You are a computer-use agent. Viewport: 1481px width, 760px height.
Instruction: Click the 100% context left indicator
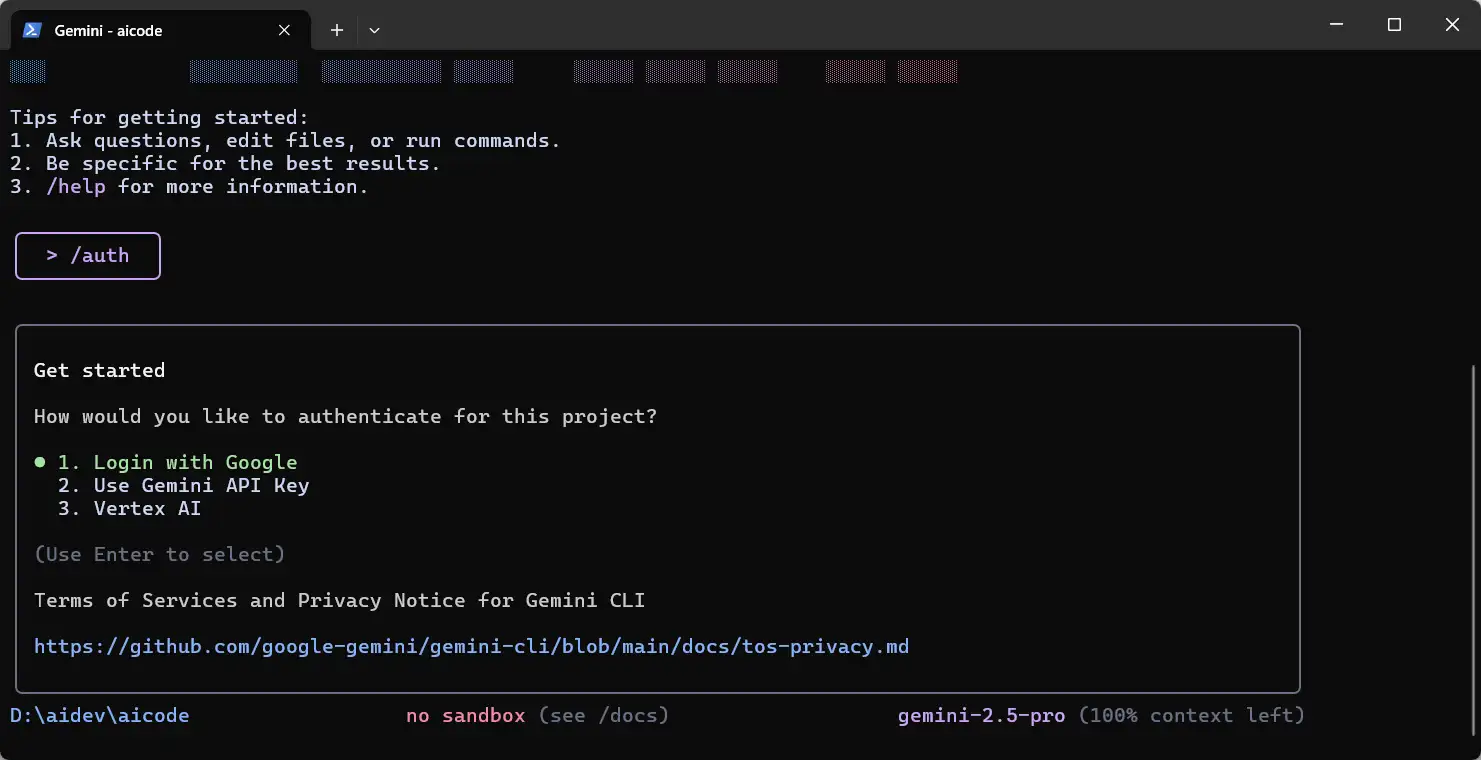click(x=1192, y=715)
